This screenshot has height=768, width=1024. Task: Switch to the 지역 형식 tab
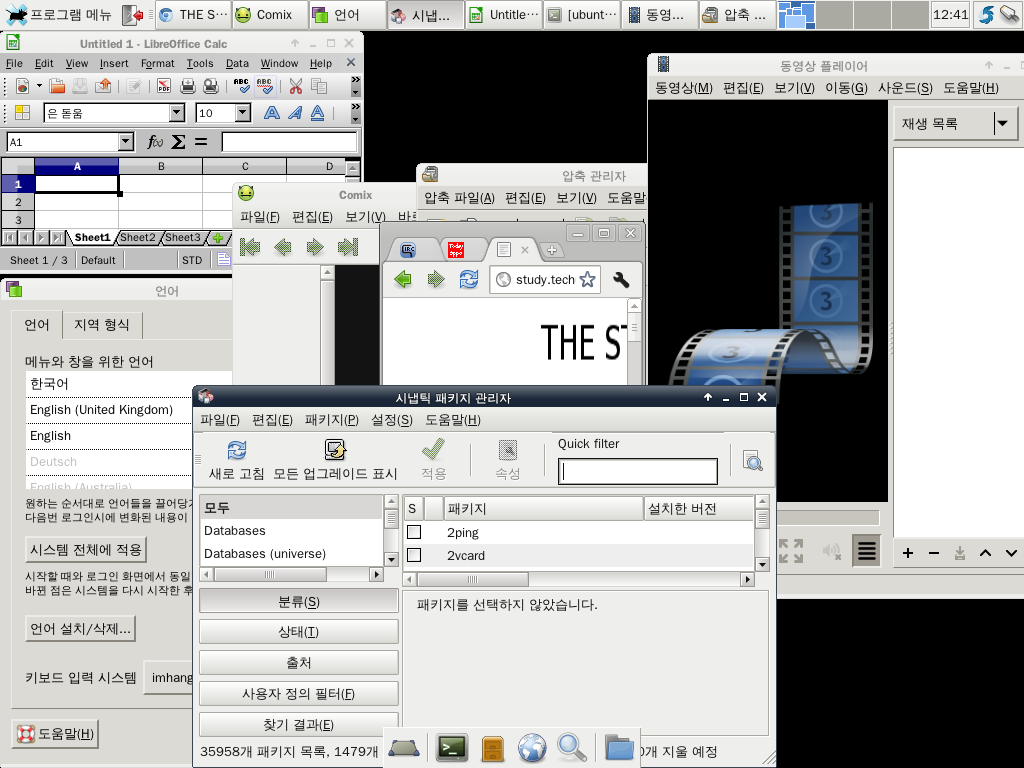102,325
